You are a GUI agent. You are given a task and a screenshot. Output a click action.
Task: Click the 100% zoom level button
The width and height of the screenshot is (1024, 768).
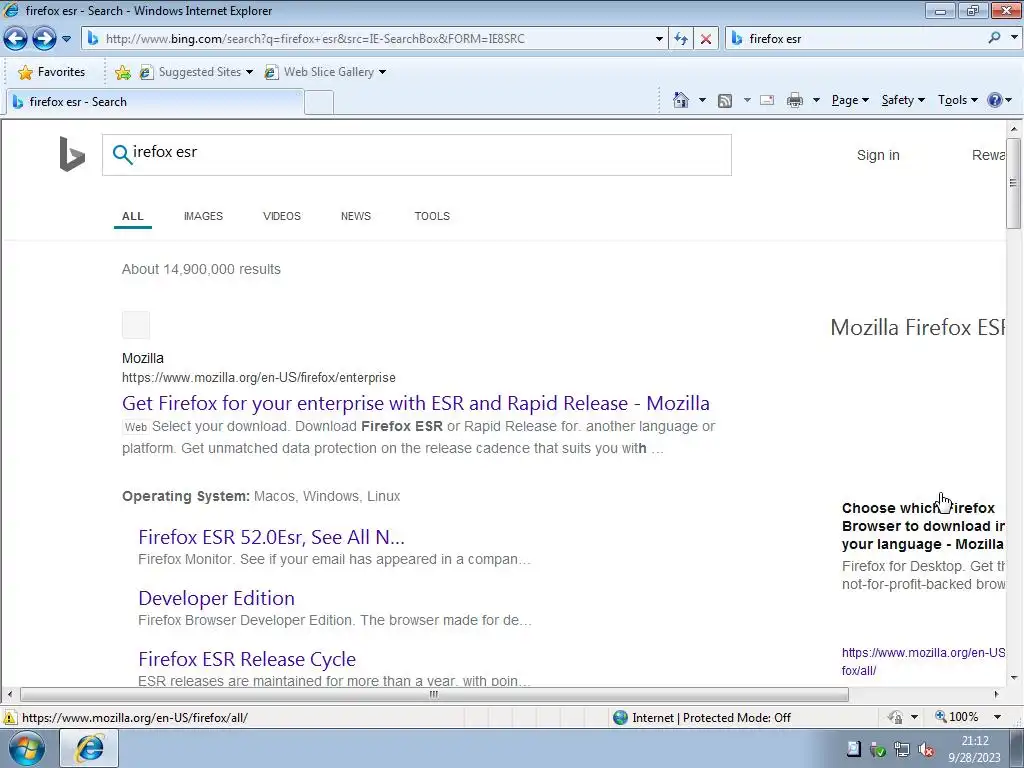[x=957, y=717]
